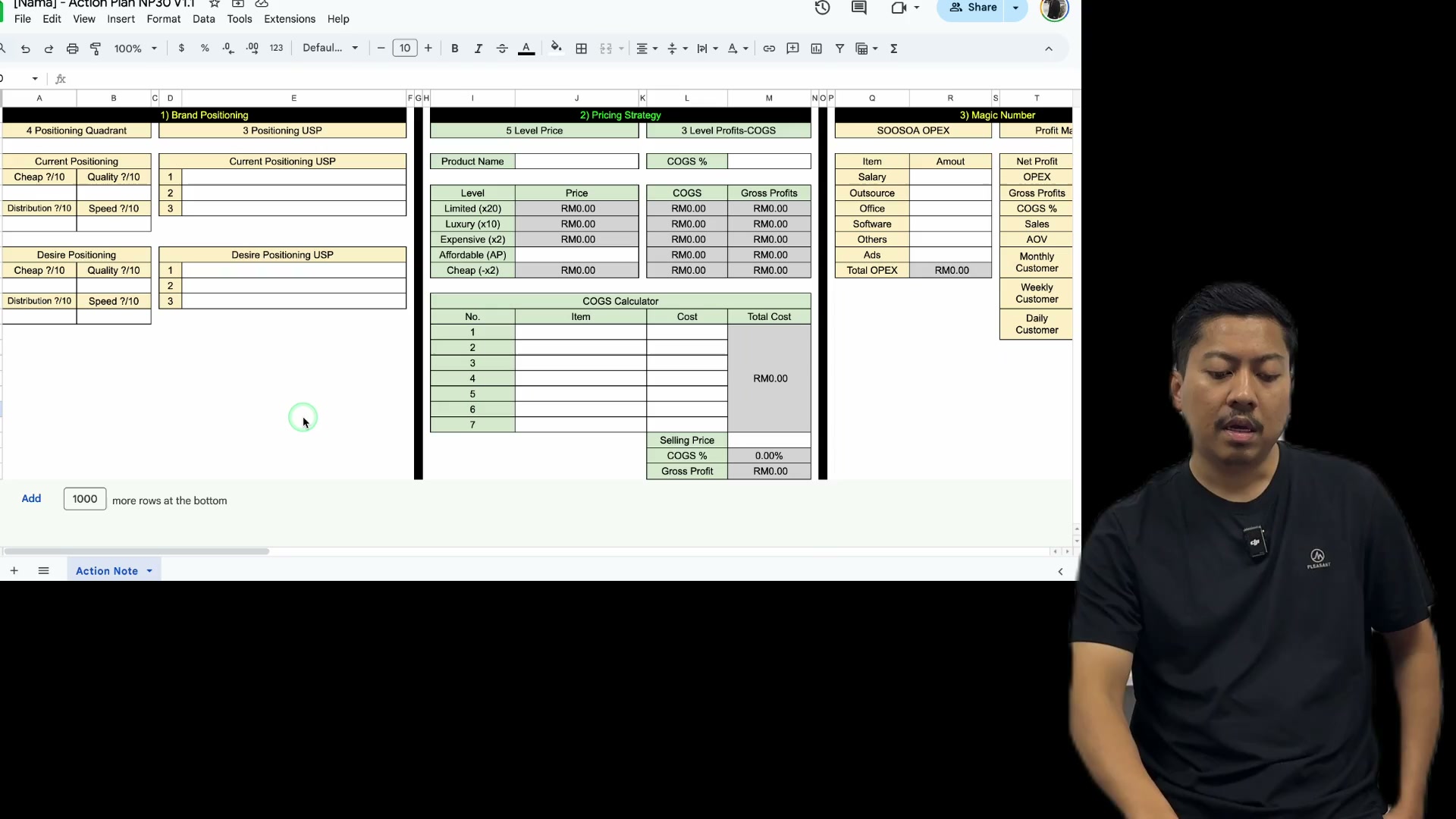Screen dimensions: 1456x819
Task: Expand the zoom 100% dropdown
Action: click(136, 49)
